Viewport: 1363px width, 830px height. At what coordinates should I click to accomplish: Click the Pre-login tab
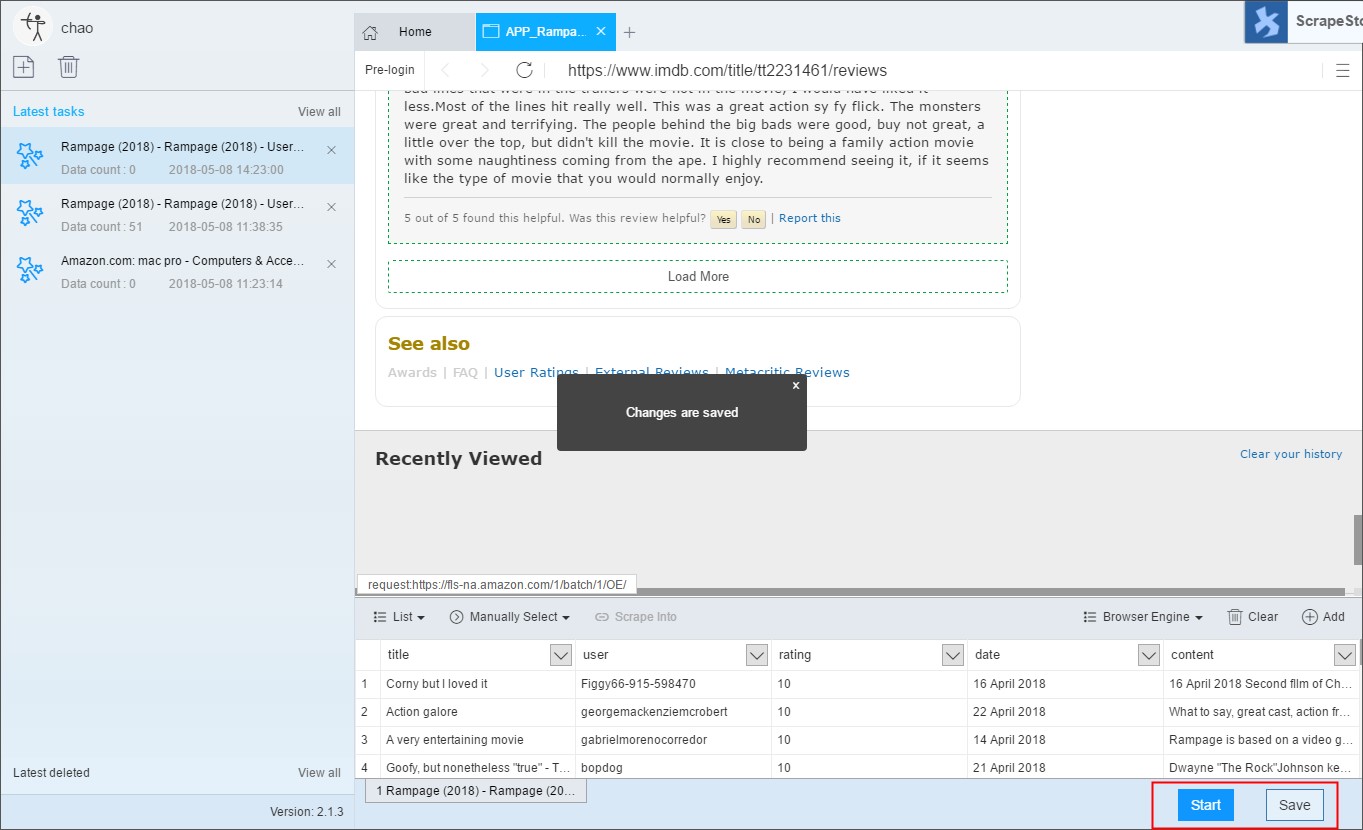(390, 70)
